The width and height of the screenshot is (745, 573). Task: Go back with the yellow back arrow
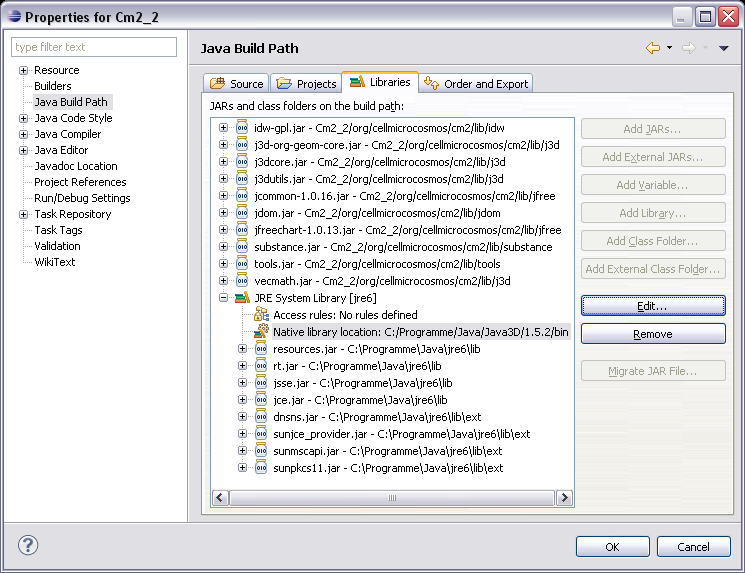tap(653, 48)
